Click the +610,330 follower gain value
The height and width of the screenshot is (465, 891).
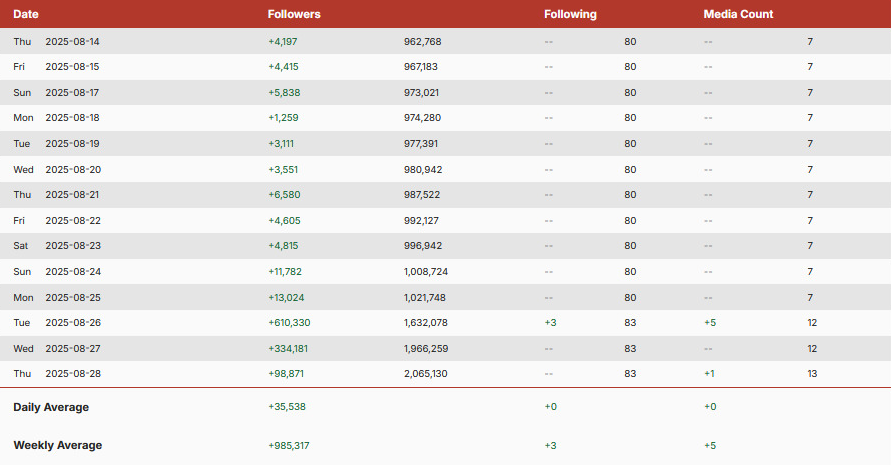289,323
